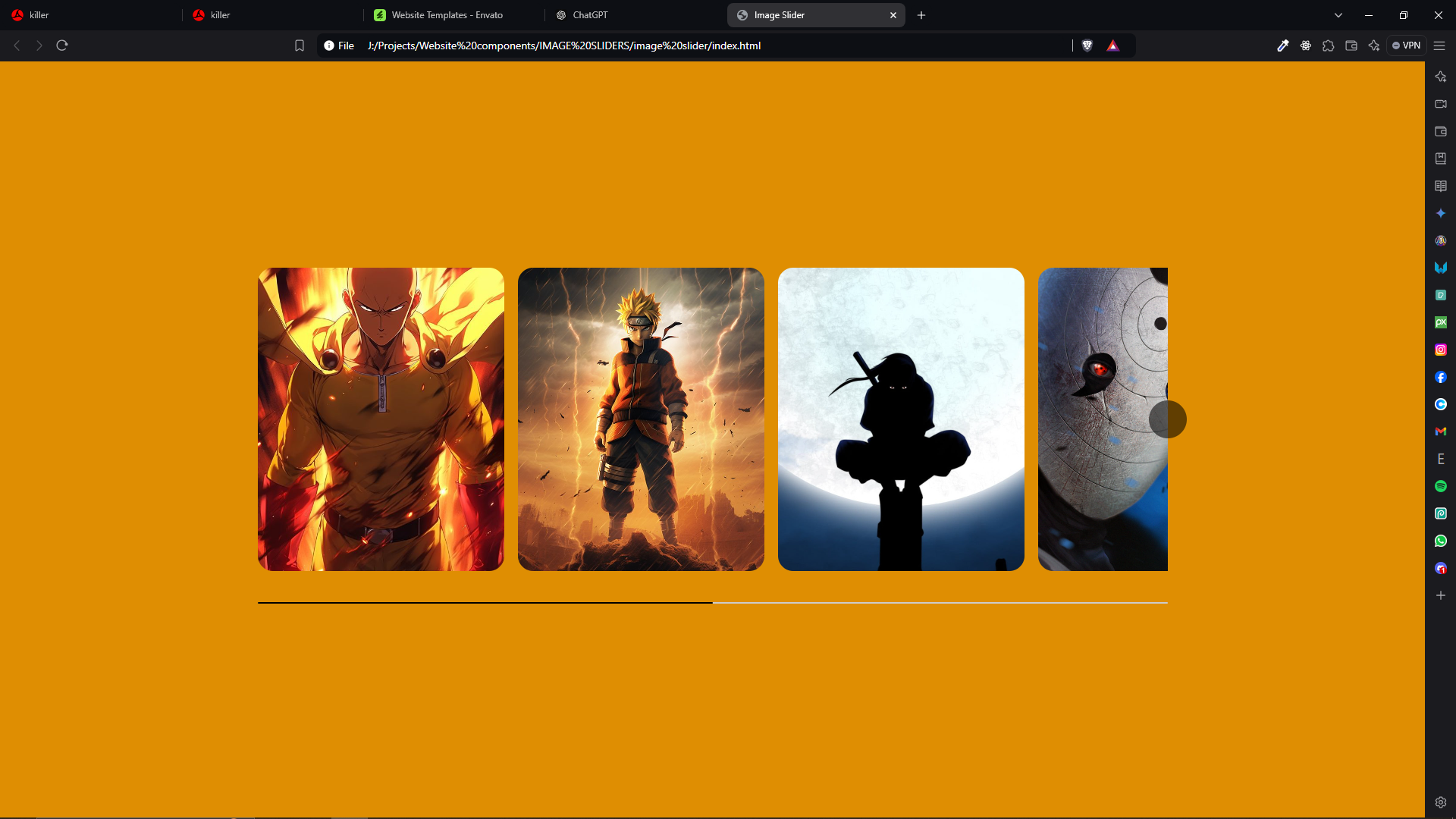Viewport: 1456px width, 819px height.
Task: Open the white C circle sidebar shortcut
Action: point(1441,404)
